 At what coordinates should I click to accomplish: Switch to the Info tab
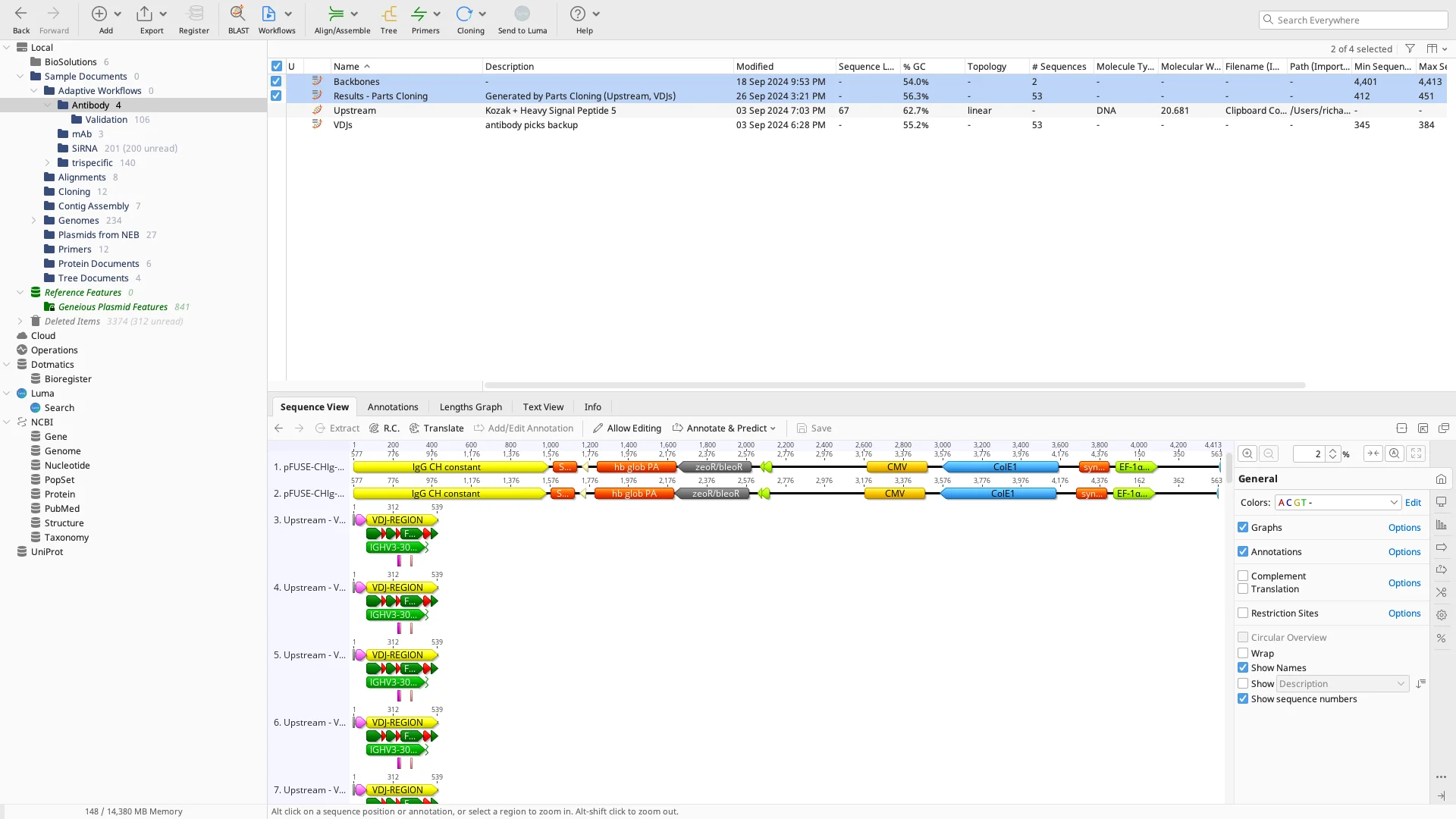coord(592,406)
